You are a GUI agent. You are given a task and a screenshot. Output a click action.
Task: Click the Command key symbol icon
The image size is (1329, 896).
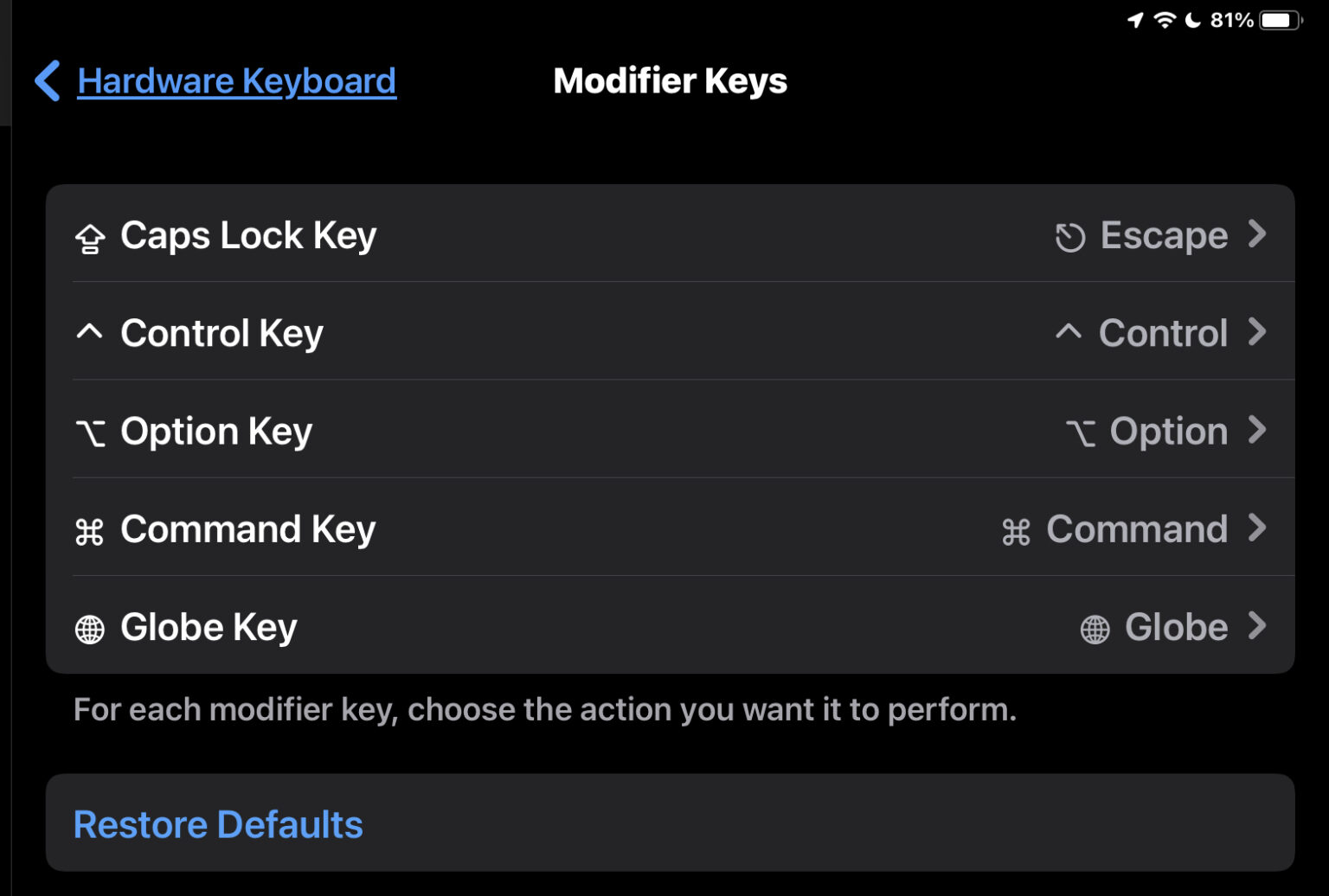coord(89,530)
